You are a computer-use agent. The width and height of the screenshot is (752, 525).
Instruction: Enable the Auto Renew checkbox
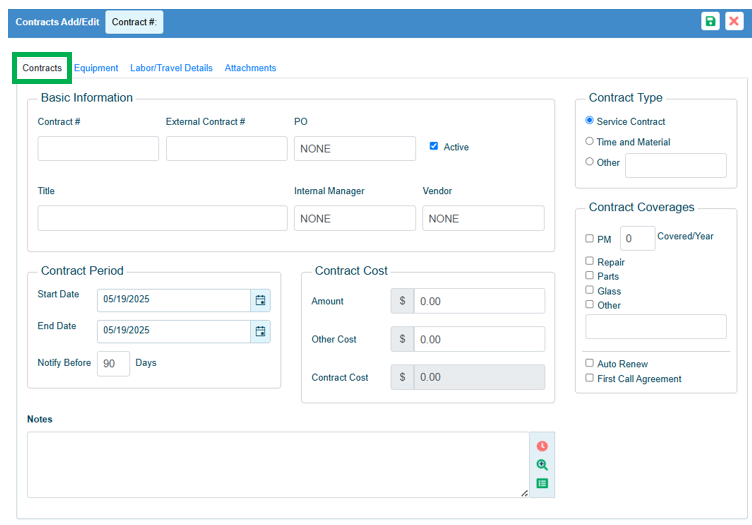pyautogui.click(x=589, y=363)
